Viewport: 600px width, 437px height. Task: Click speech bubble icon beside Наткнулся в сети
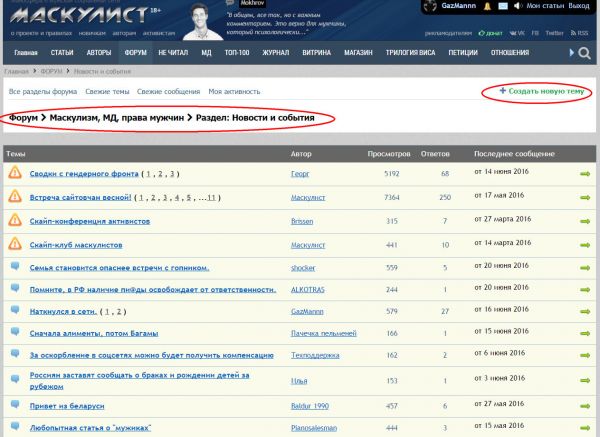[15, 312]
